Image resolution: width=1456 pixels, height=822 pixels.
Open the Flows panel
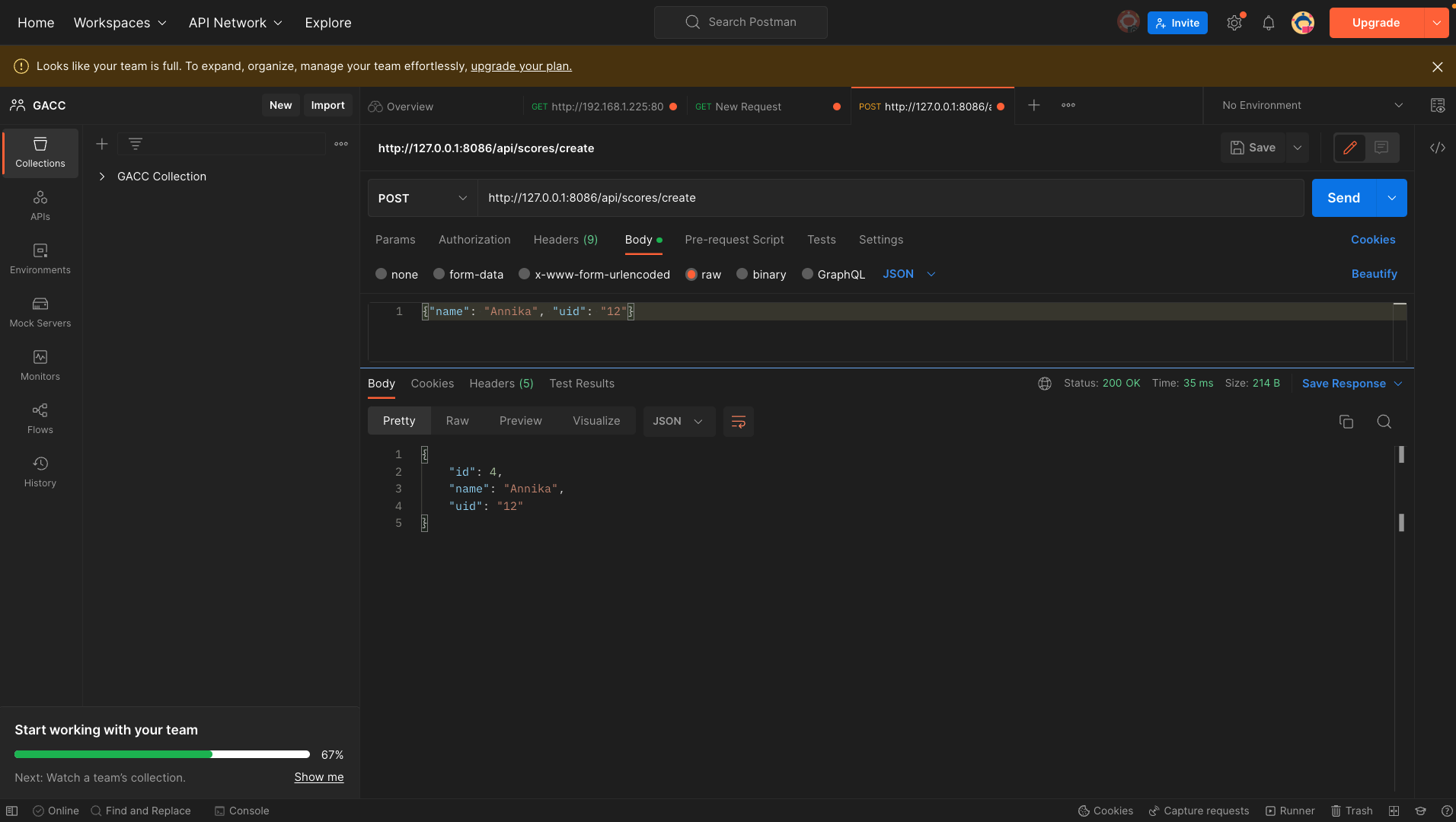pyautogui.click(x=40, y=418)
